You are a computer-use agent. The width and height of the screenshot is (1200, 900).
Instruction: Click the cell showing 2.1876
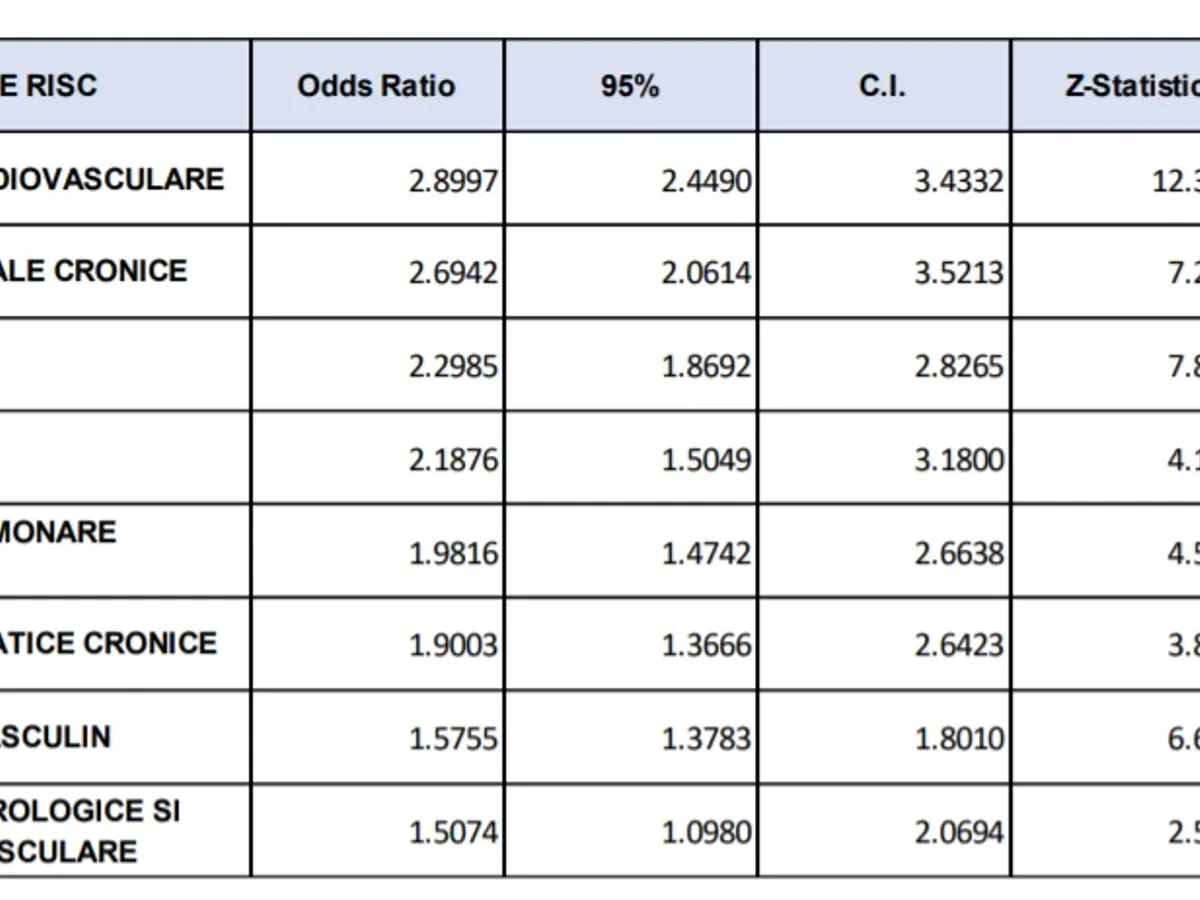[453, 460]
